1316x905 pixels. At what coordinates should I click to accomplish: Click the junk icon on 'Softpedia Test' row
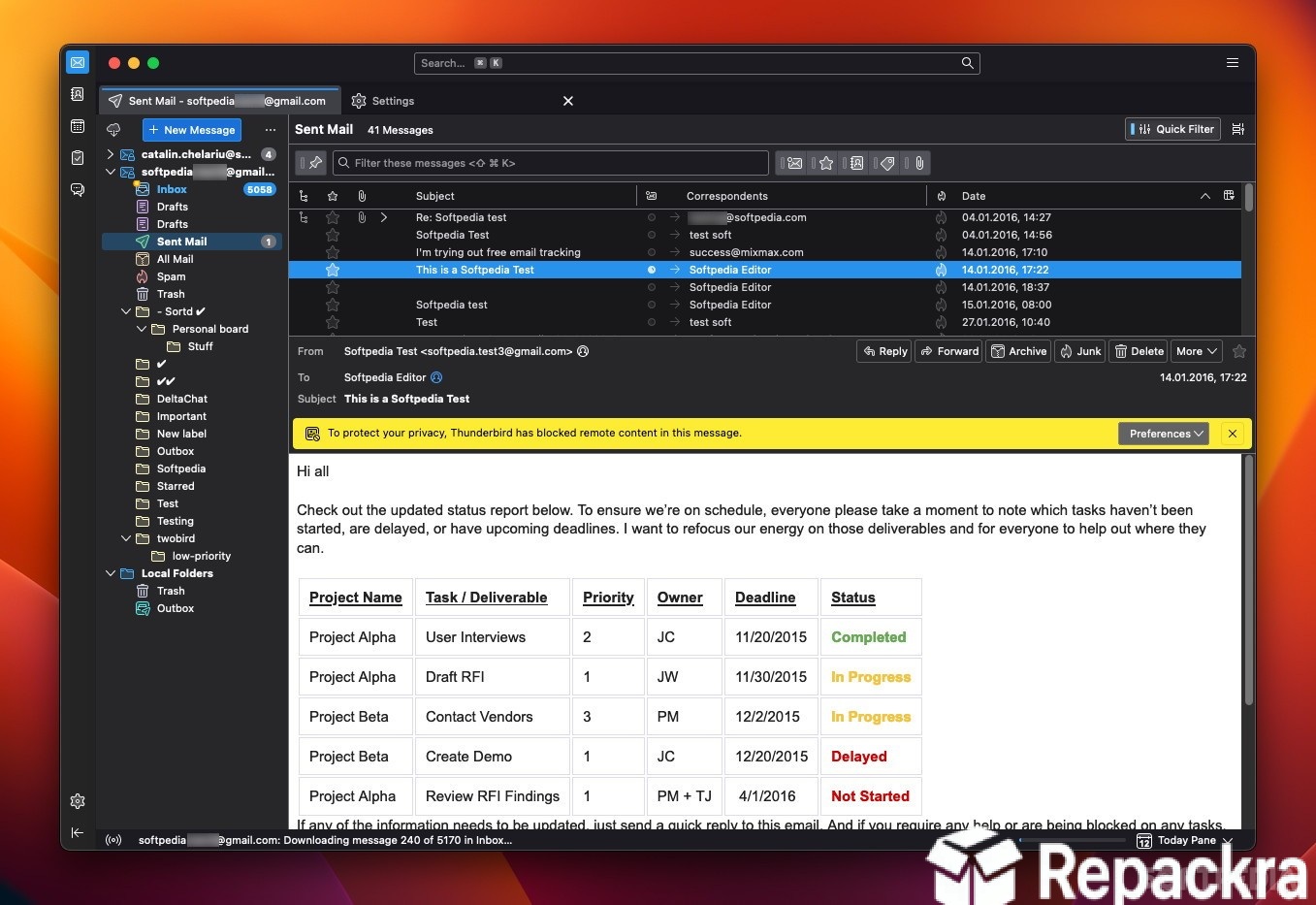click(941, 235)
